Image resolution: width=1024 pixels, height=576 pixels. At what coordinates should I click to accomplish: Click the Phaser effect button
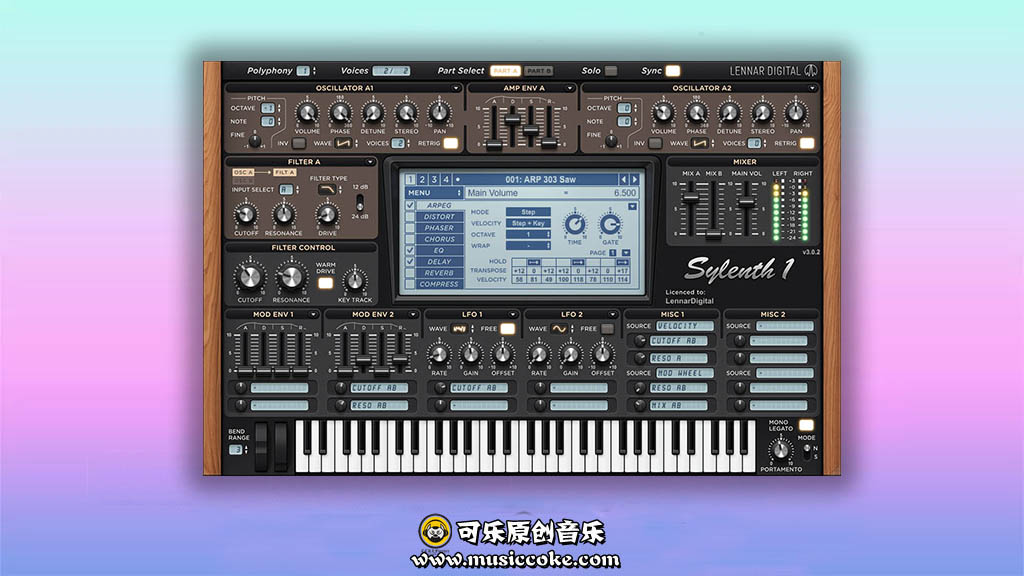coord(440,228)
